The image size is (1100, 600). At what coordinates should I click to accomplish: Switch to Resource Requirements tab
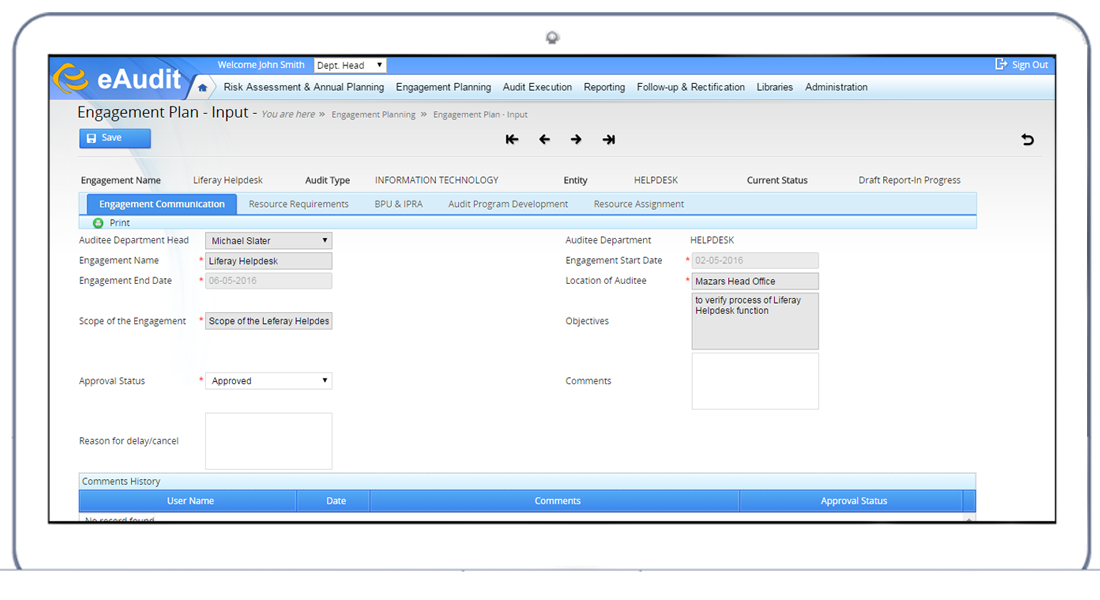tap(298, 204)
